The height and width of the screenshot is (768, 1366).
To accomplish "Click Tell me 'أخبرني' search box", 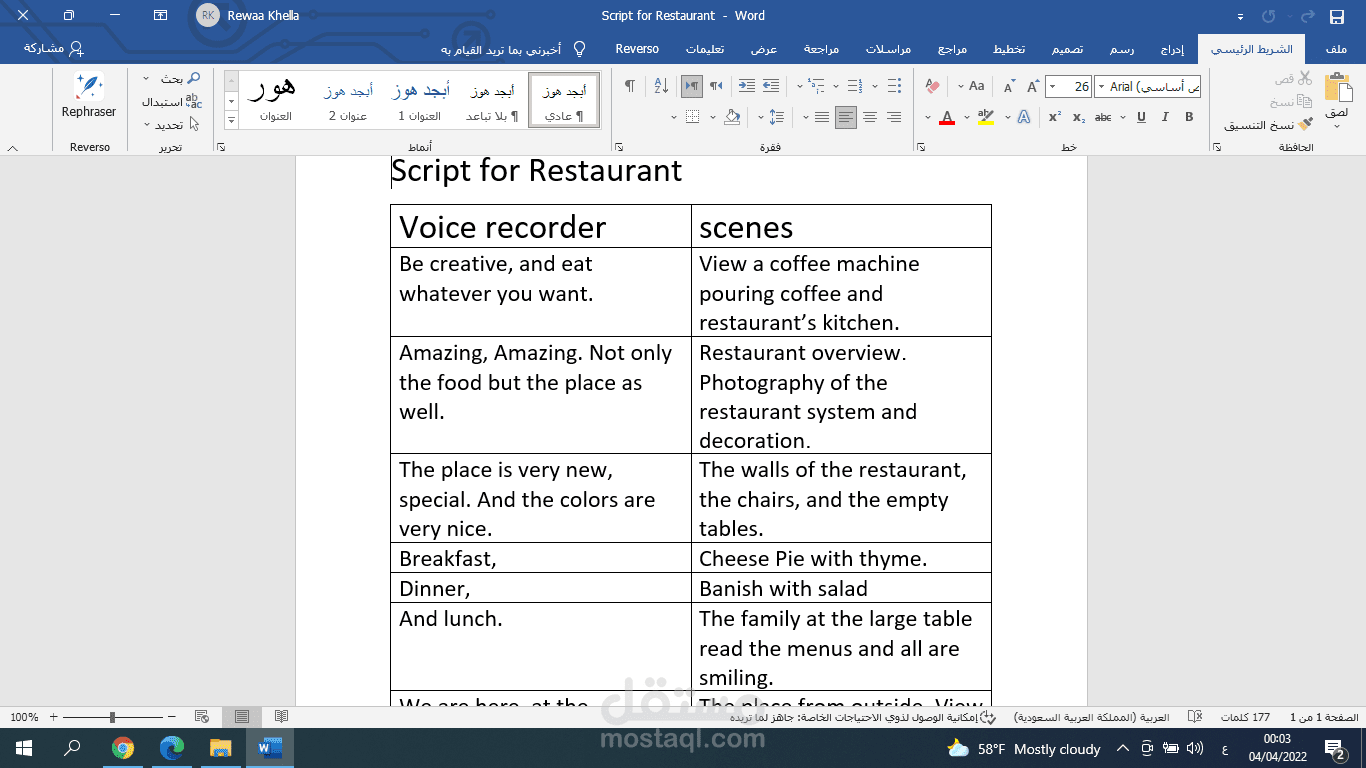I will tap(512, 49).
